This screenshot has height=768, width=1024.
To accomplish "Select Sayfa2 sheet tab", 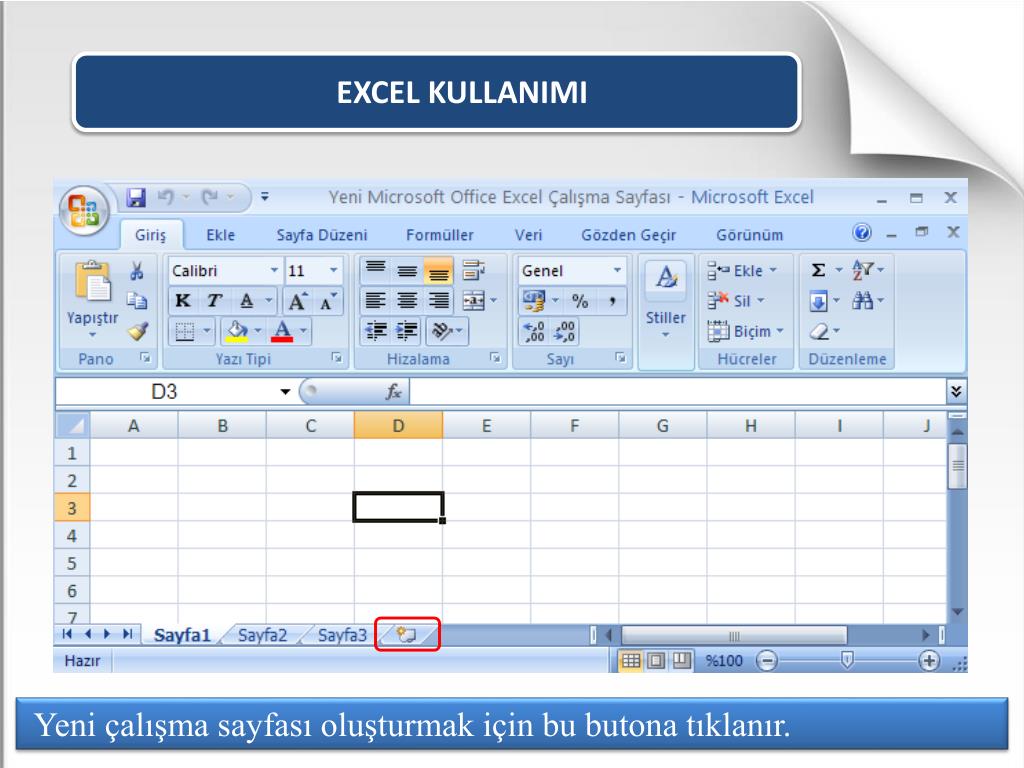I will click(x=263, y=635).
